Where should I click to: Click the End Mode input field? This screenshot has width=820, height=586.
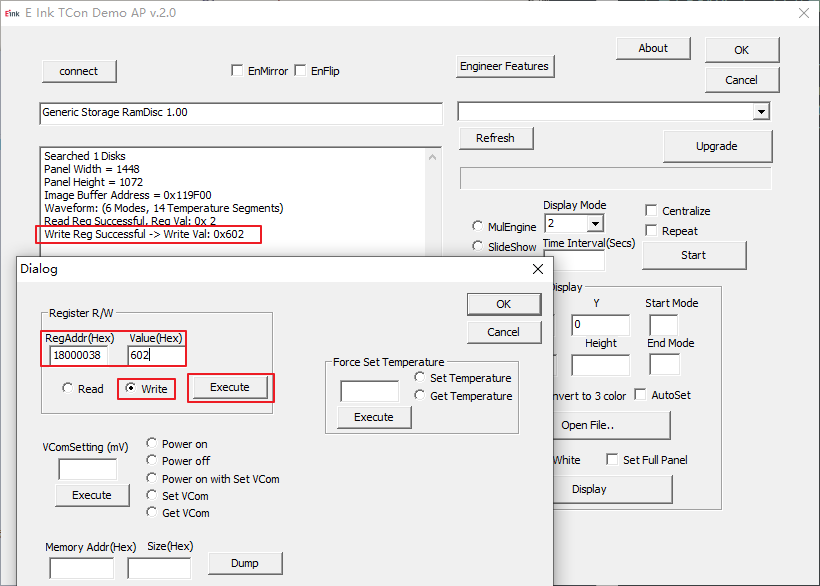665,364
